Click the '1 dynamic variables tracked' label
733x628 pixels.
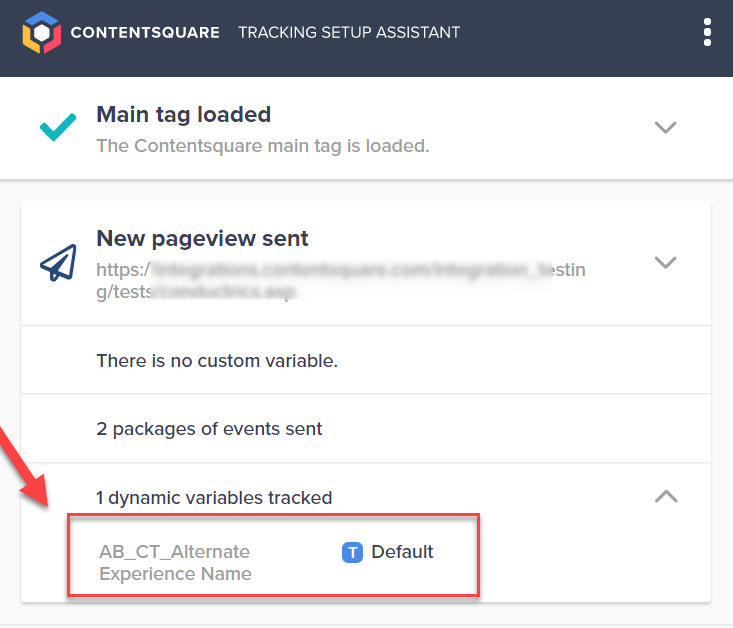214,498
